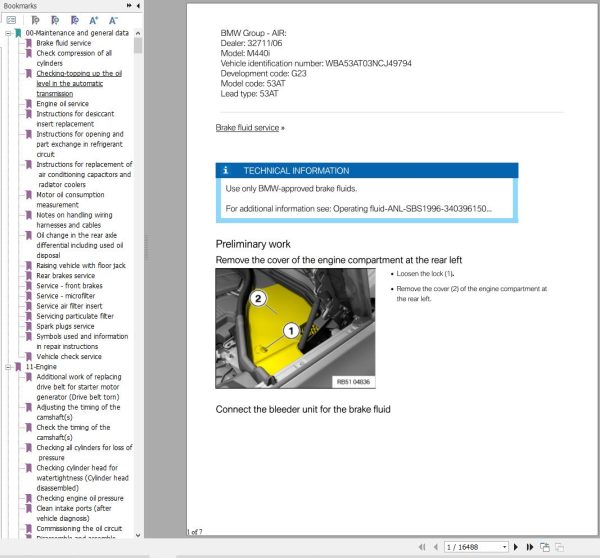
Task: Click the teal bookmark icon of 00-Maintenance
Action: (18, 33)
